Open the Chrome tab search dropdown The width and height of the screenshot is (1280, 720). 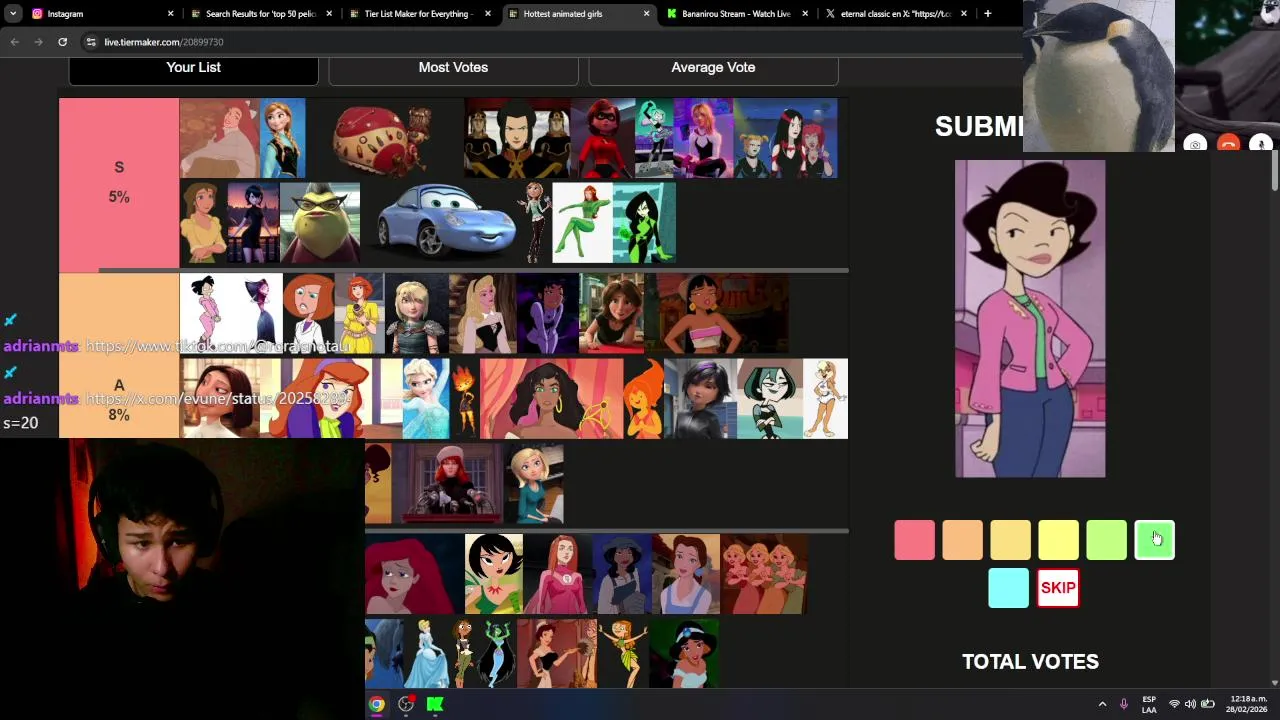tap(13, 14)
